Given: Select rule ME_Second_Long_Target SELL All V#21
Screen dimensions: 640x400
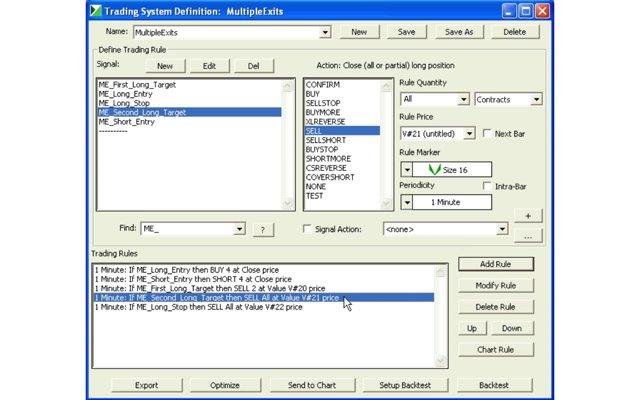Looking at the screenshot, I should [264, 298].
